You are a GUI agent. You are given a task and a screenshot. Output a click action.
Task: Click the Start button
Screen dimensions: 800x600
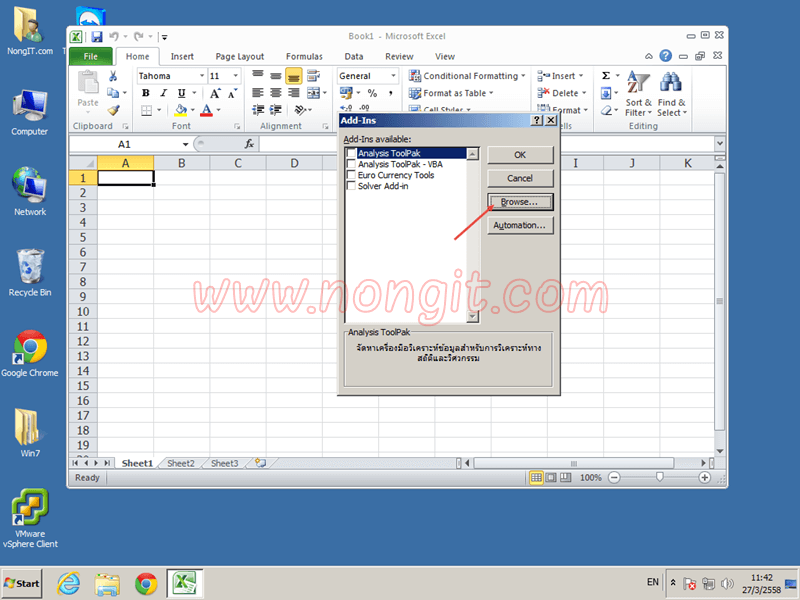pyautogui.click(x=22, y=584)
